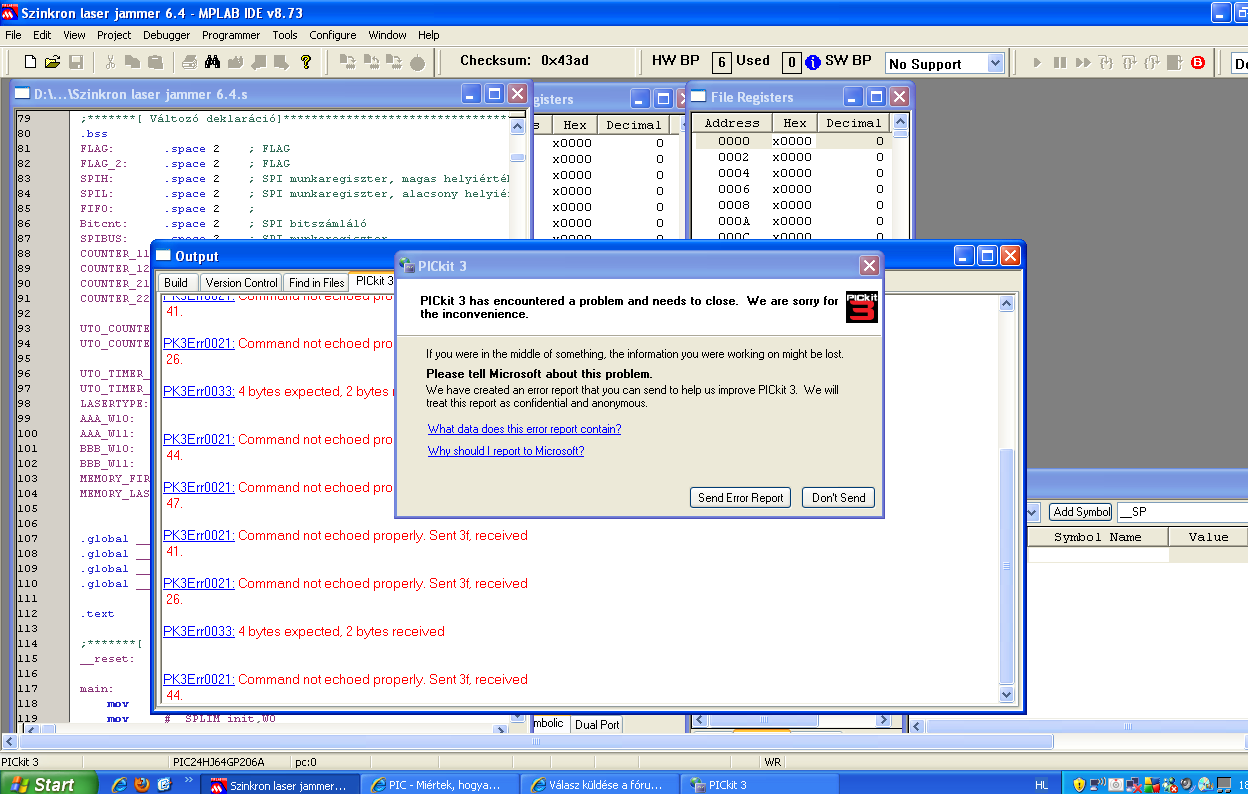1248x794 pixels.
Task: Open the Window menu
Action: click(387, 34)
